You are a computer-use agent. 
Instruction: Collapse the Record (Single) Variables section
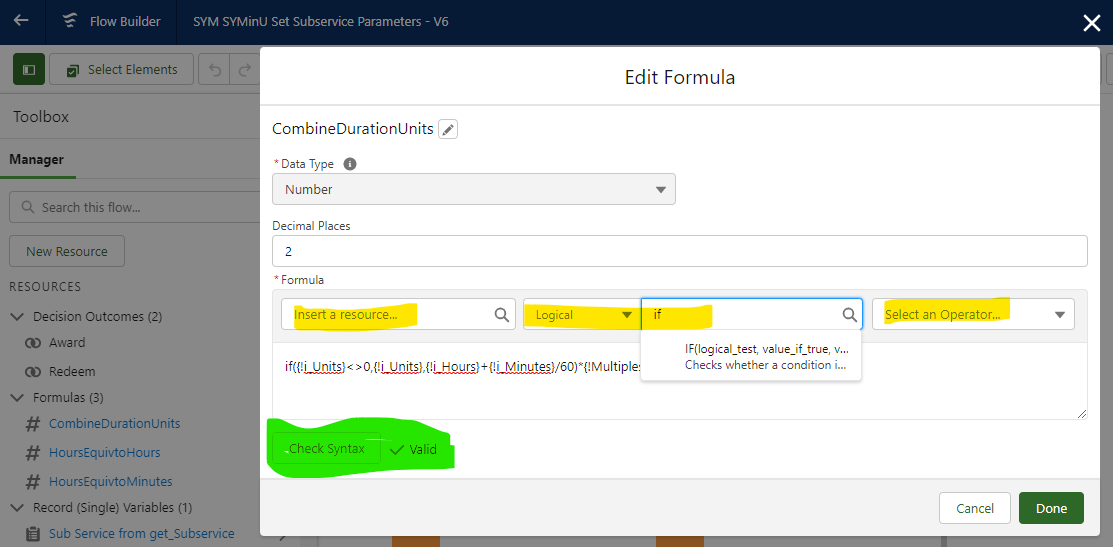18,508
